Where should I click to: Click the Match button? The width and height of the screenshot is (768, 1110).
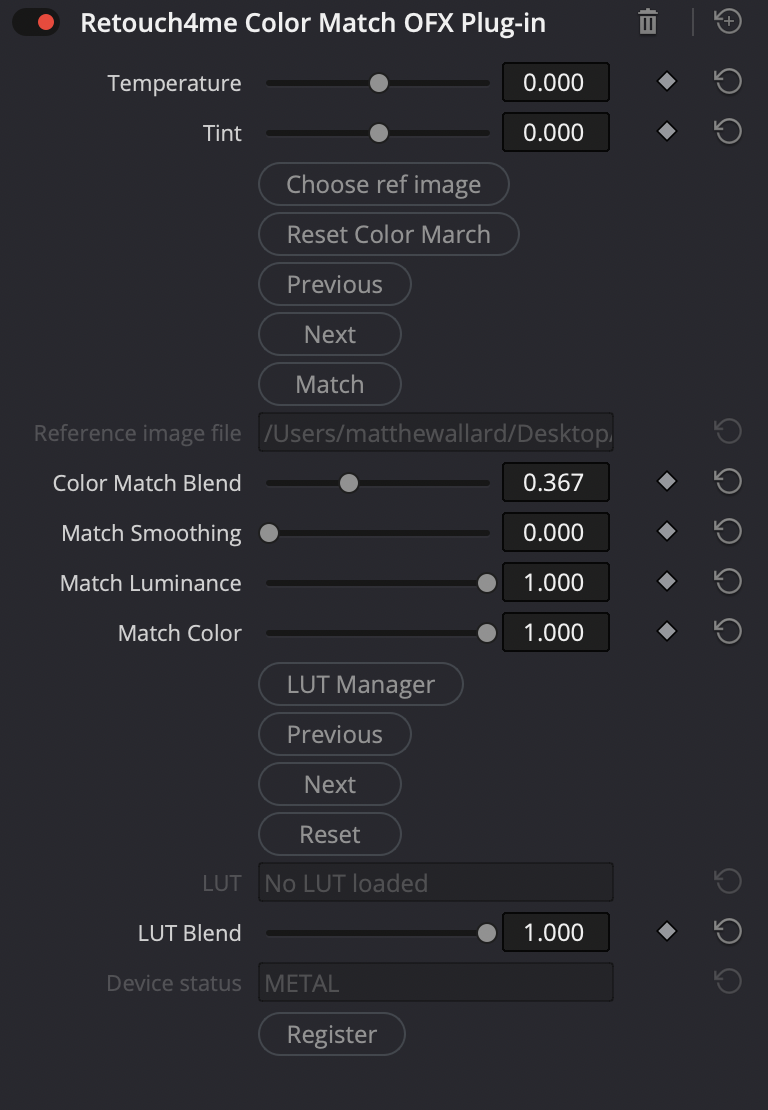(329, 384)
